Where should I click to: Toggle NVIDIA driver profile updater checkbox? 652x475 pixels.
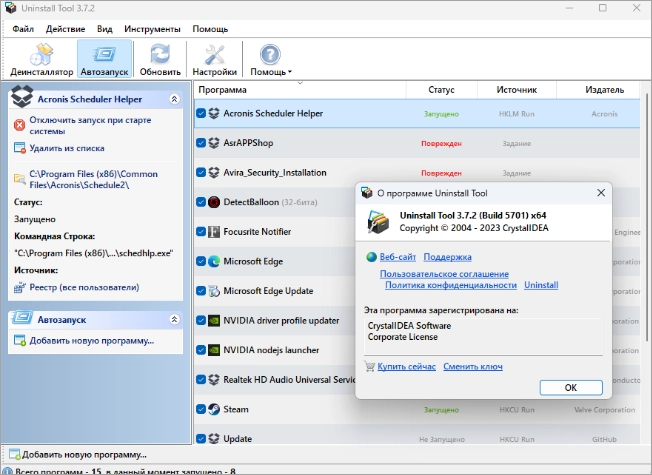coord(201,320)
